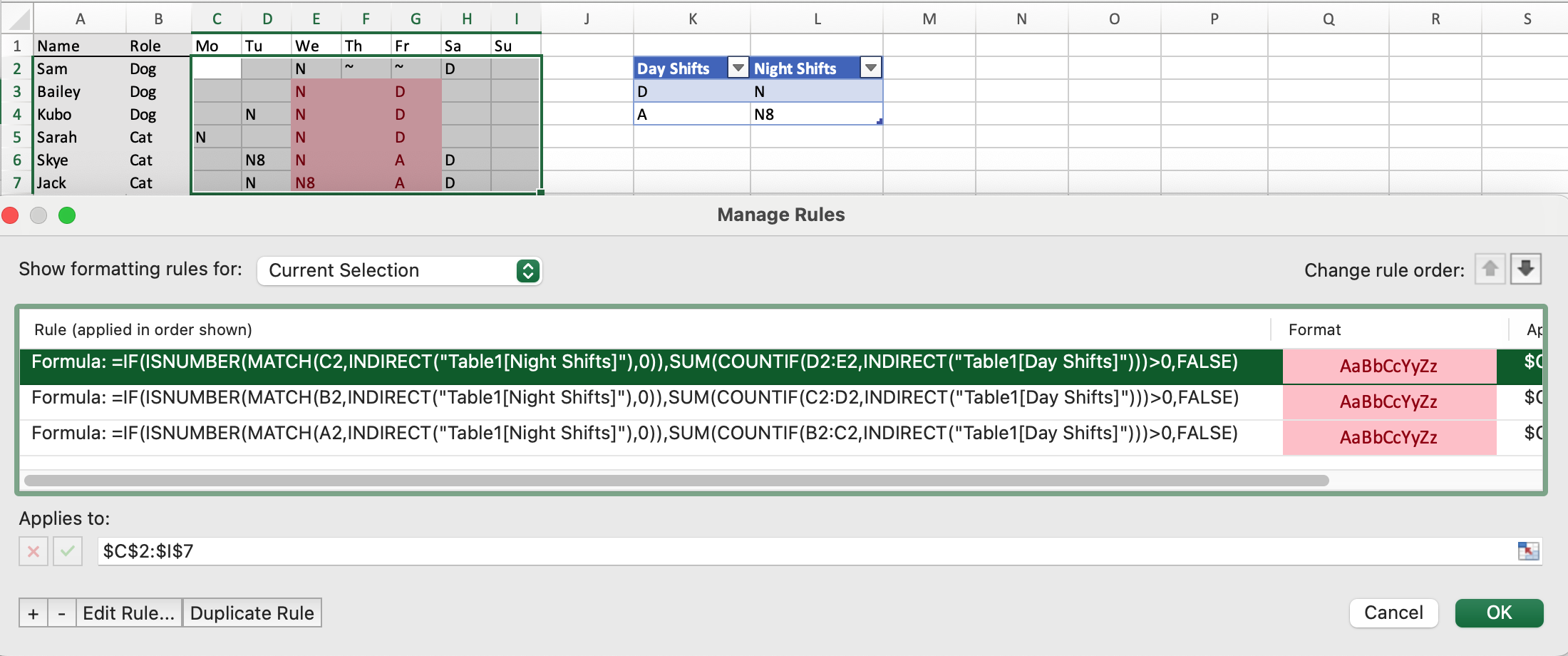Click cell containing Sam
1568x656 pixels.
click(x=80, y=68)
